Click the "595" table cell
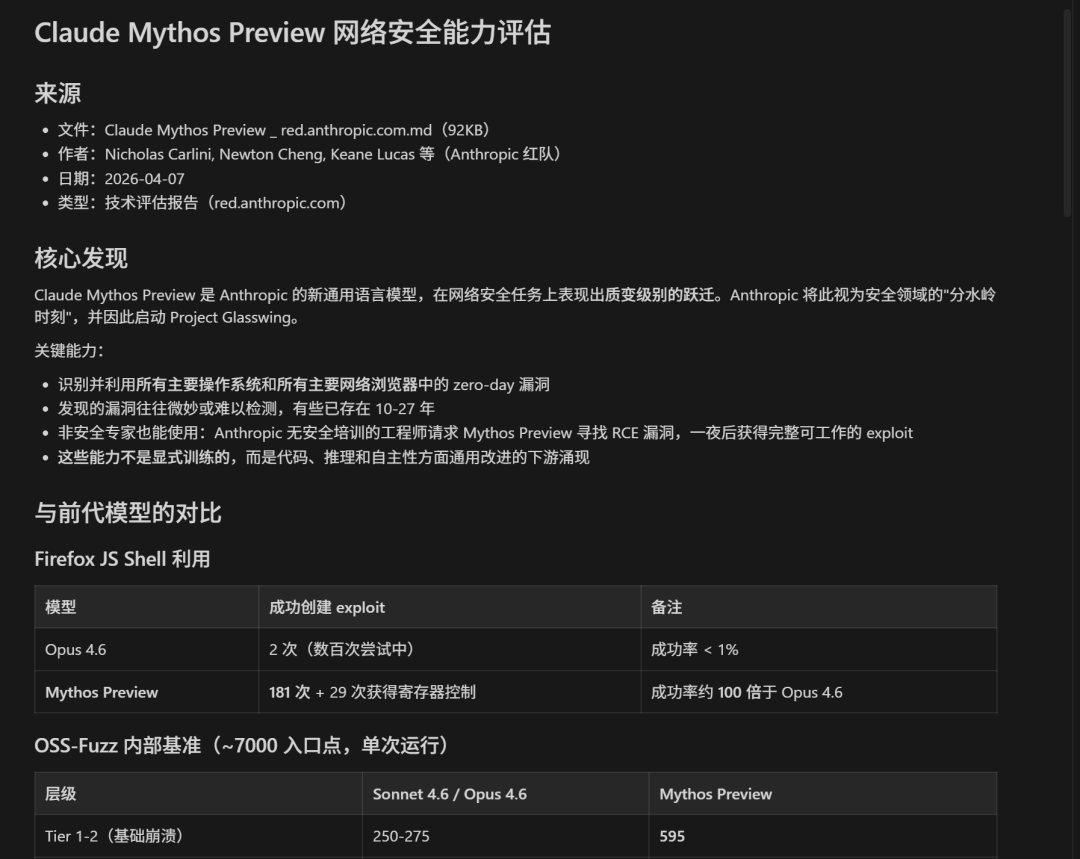The width and height of the screenshot is (1080, 859). coord(823,836)
